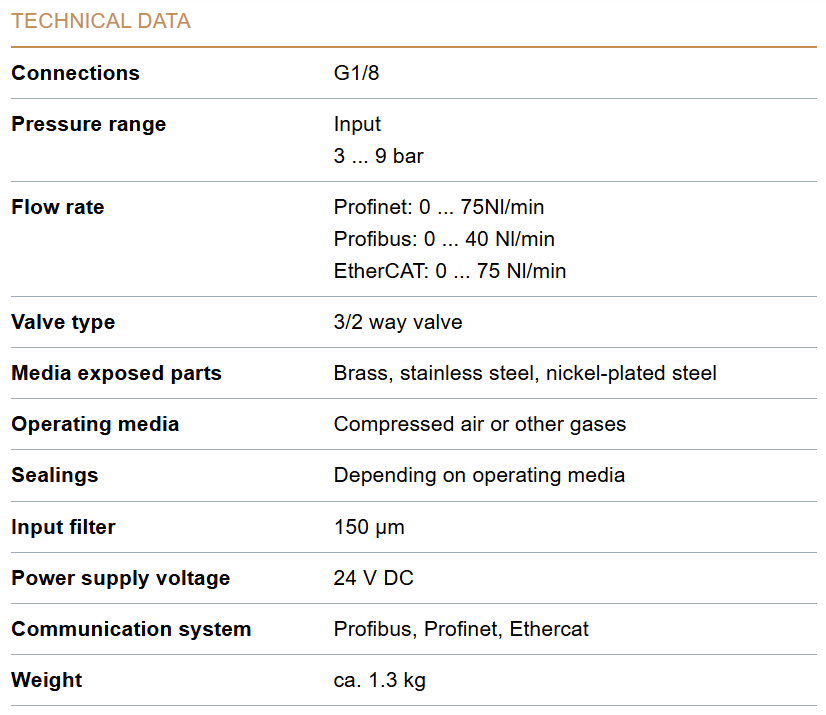Select the Profinet flow rate line
Viewport: 826px width, 715px height.
point(439,207)
